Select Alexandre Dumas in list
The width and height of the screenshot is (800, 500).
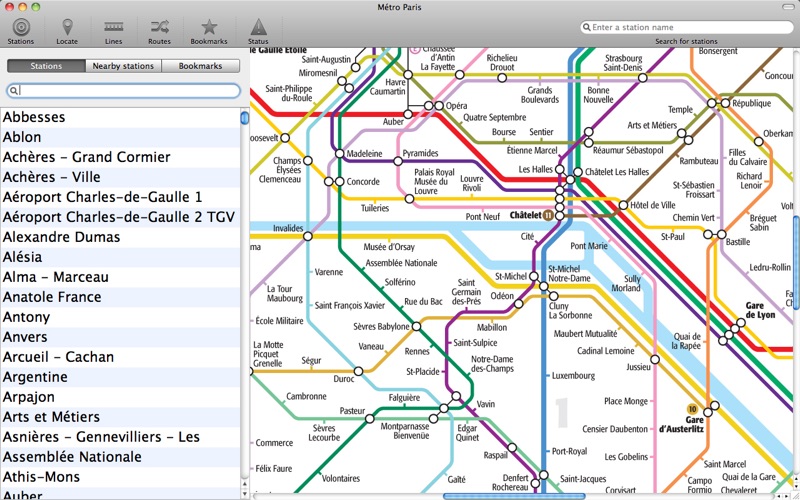[x=120, y=237]
